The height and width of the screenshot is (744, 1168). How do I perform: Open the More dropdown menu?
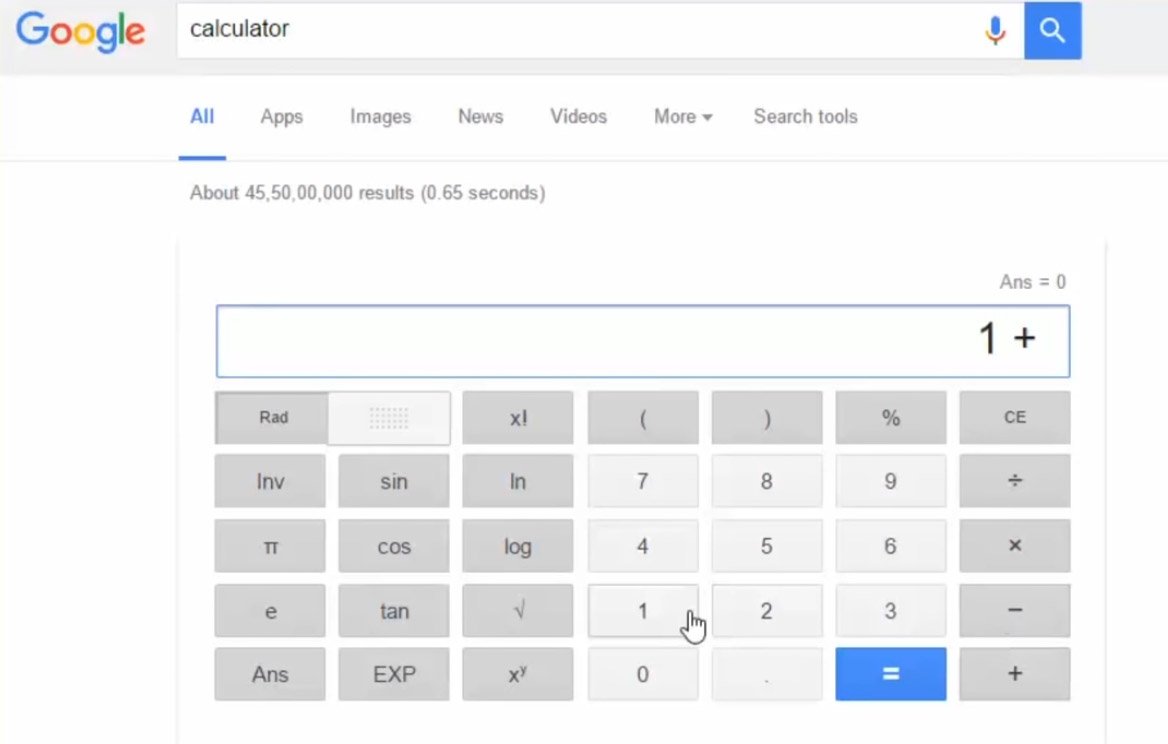[683, 117]
